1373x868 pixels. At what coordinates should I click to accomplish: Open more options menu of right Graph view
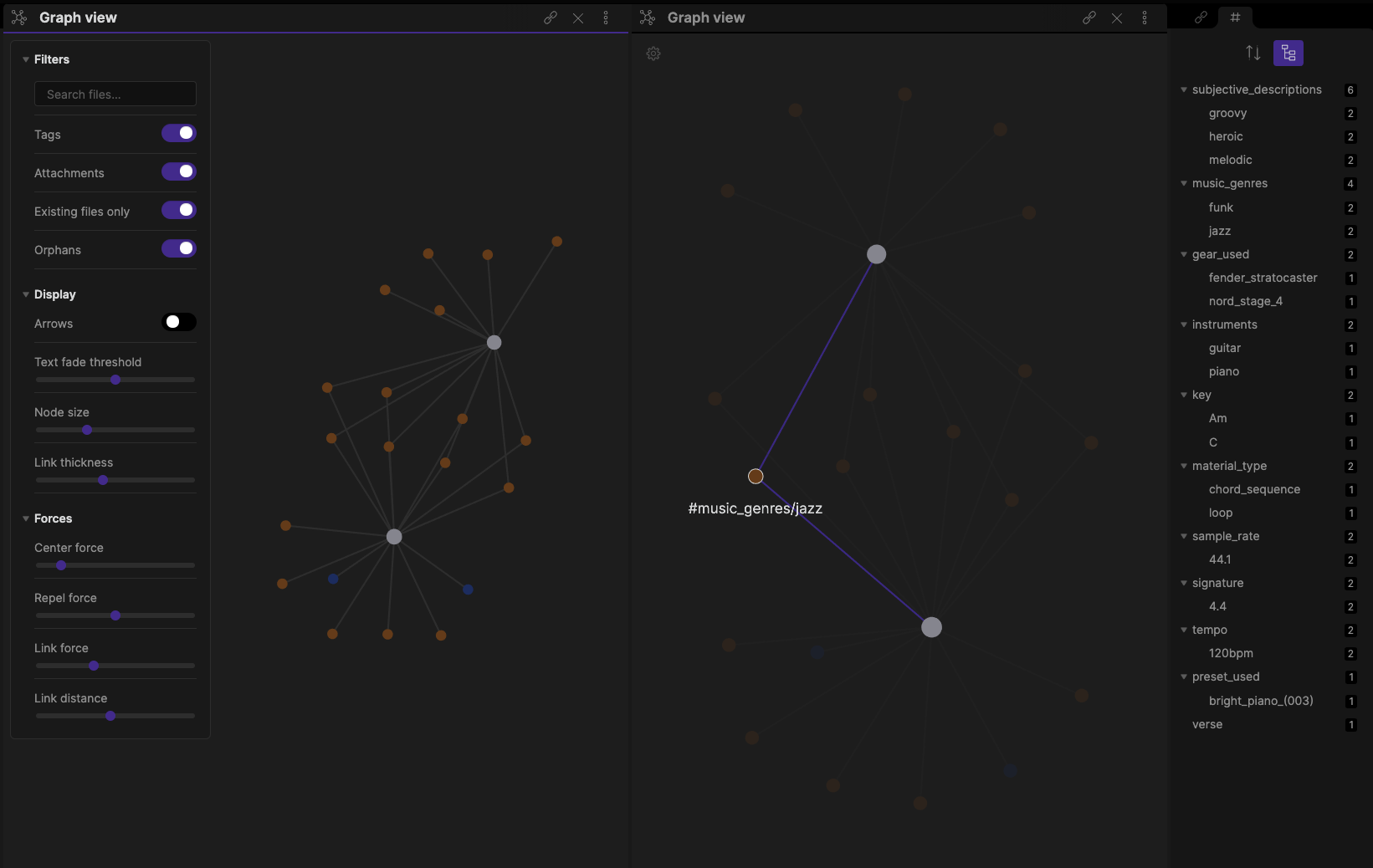pos(1145,18)
